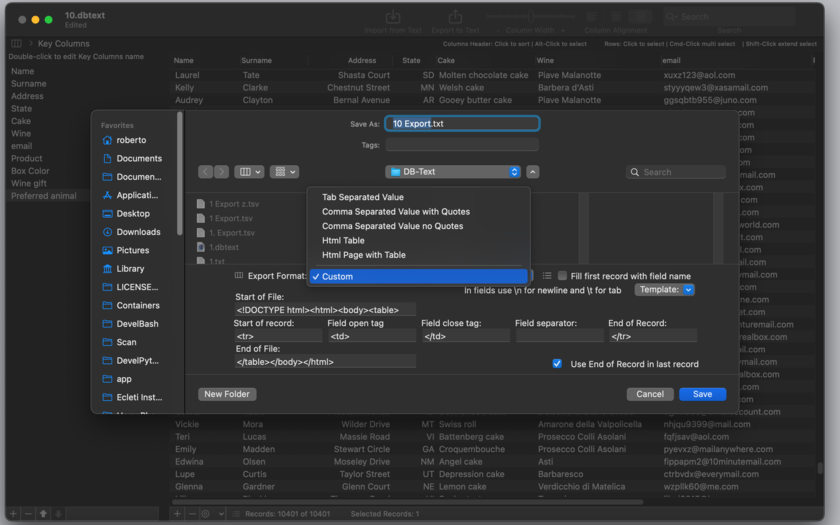840x525 pixels.
Task: Click the Cancel button
Action: point(650,394)
